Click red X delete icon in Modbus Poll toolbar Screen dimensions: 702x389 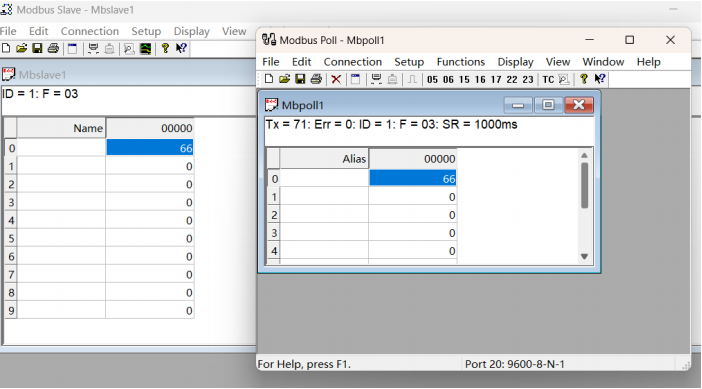(x=336, y=80)
